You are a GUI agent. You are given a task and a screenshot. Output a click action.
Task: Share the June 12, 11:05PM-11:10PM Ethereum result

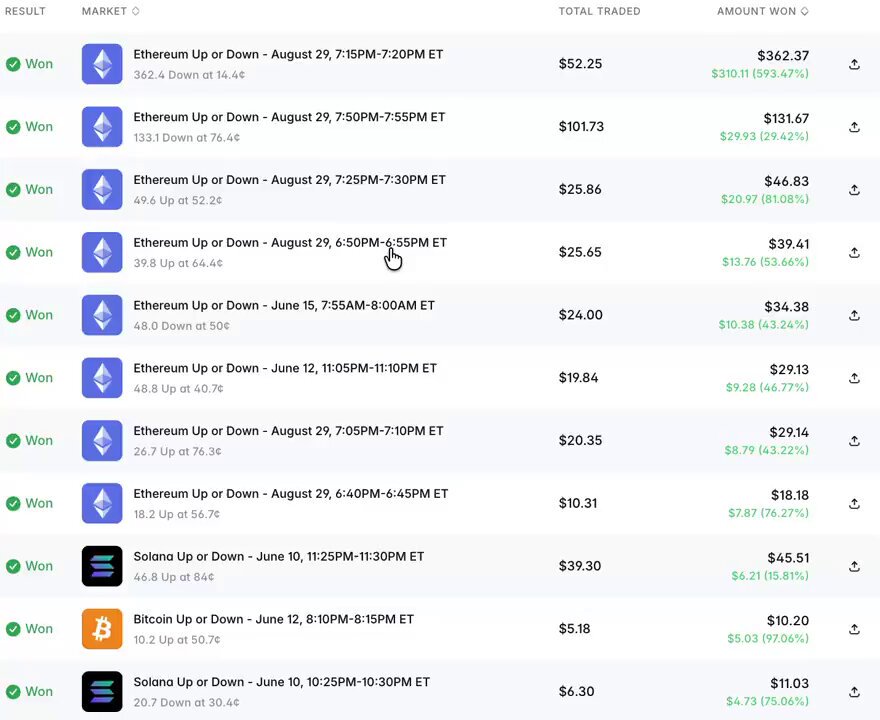[x=854, y=379]
